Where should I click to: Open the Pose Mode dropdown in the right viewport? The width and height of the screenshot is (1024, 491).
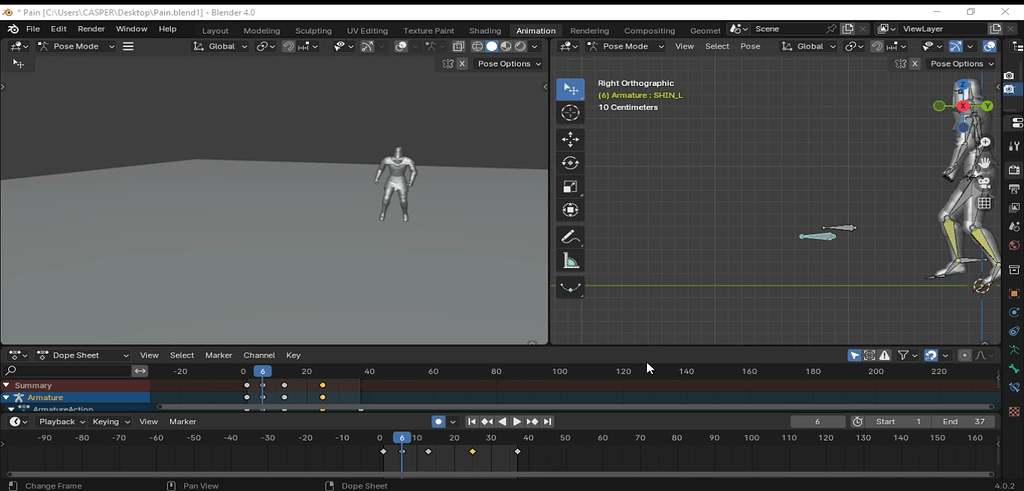tap(626, 46)
